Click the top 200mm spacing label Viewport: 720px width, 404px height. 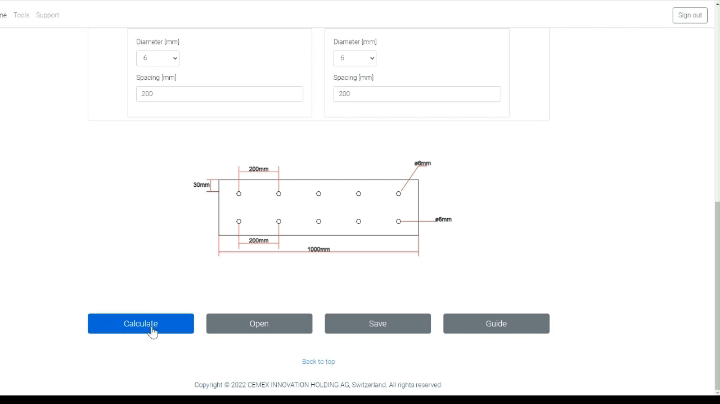(258, 169)
